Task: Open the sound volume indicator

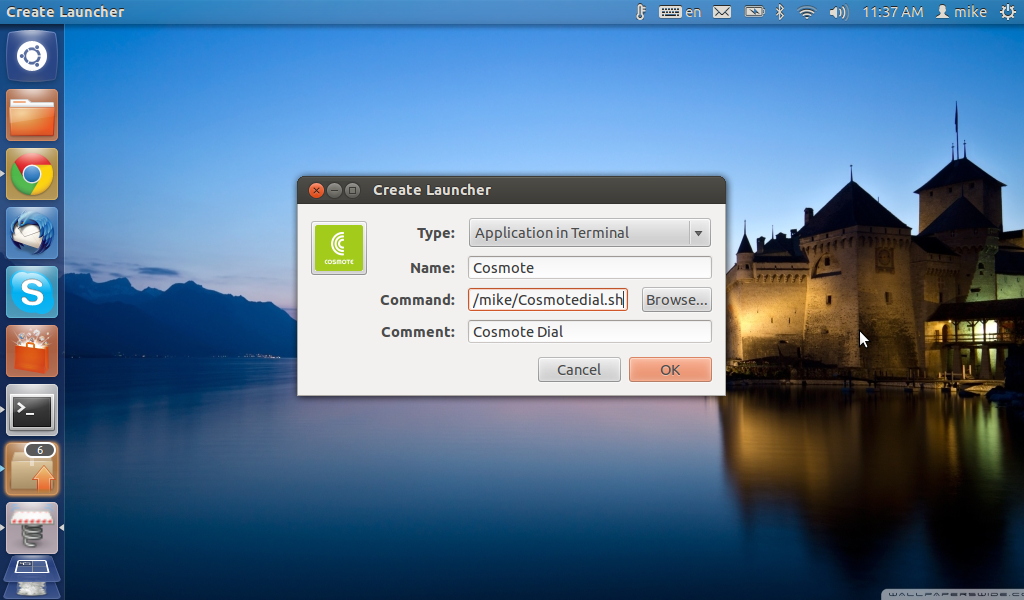Action: [x=838, y=12]
